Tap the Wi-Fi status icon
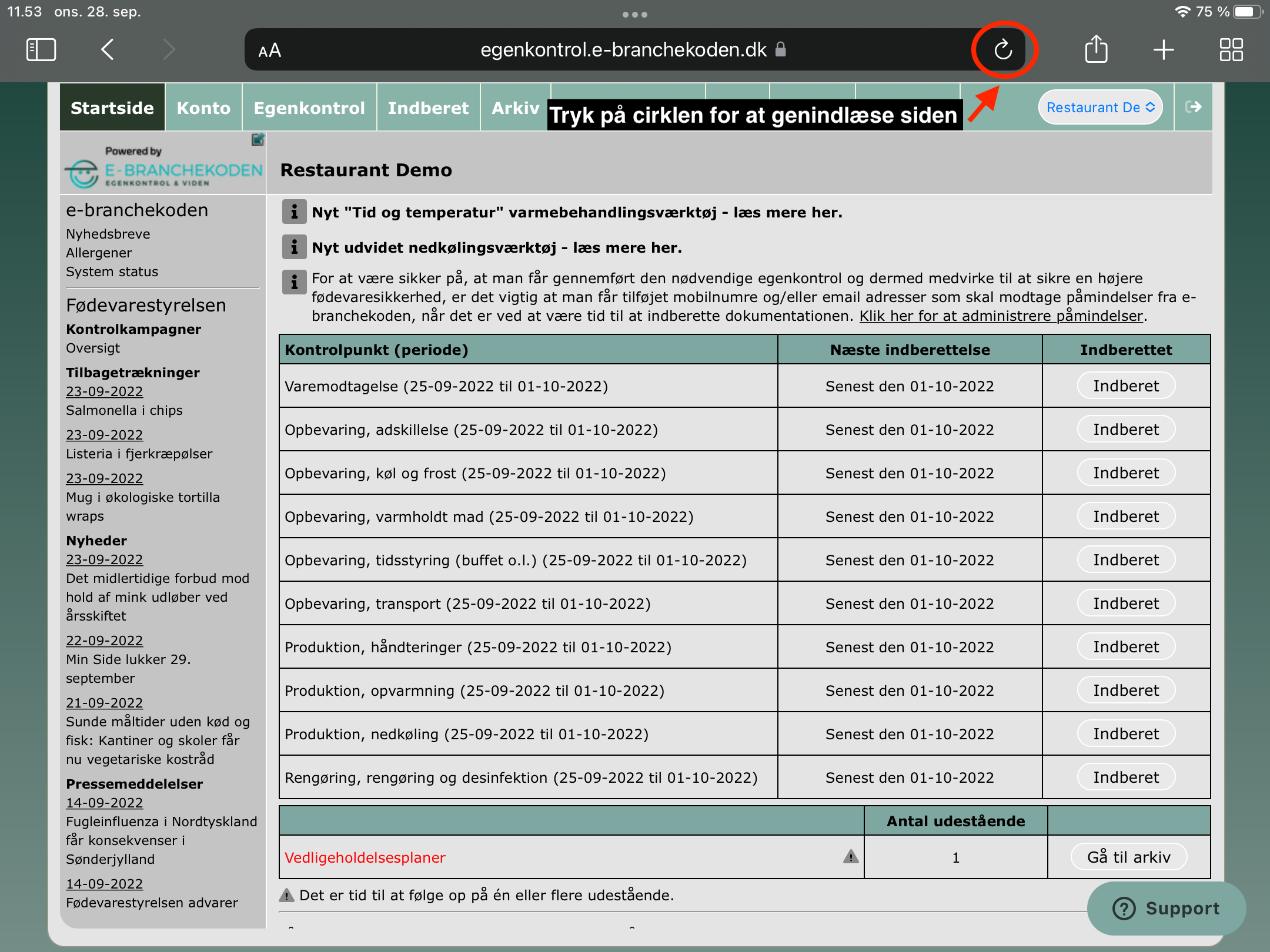 pos(1182,12)
